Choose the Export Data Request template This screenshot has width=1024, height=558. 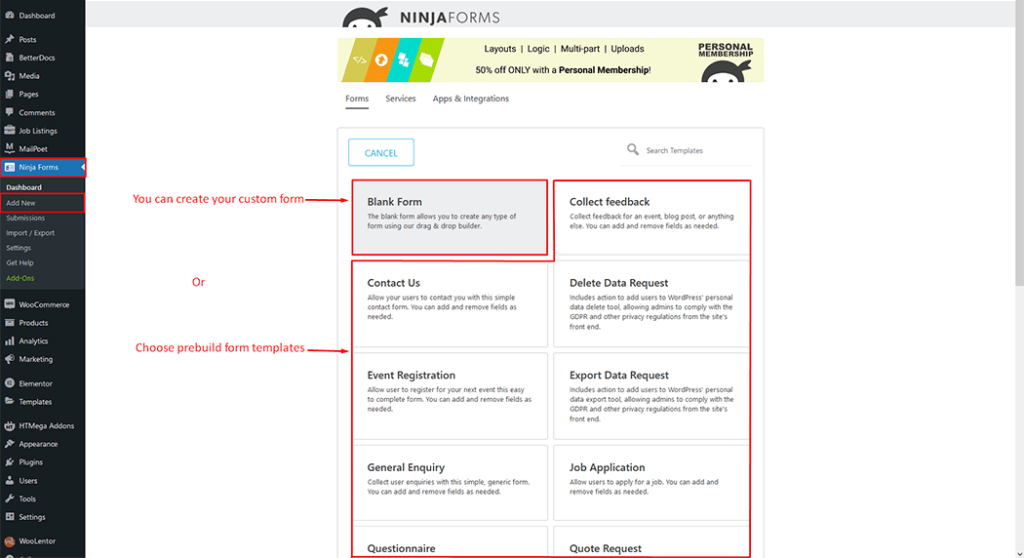(651, 396)
